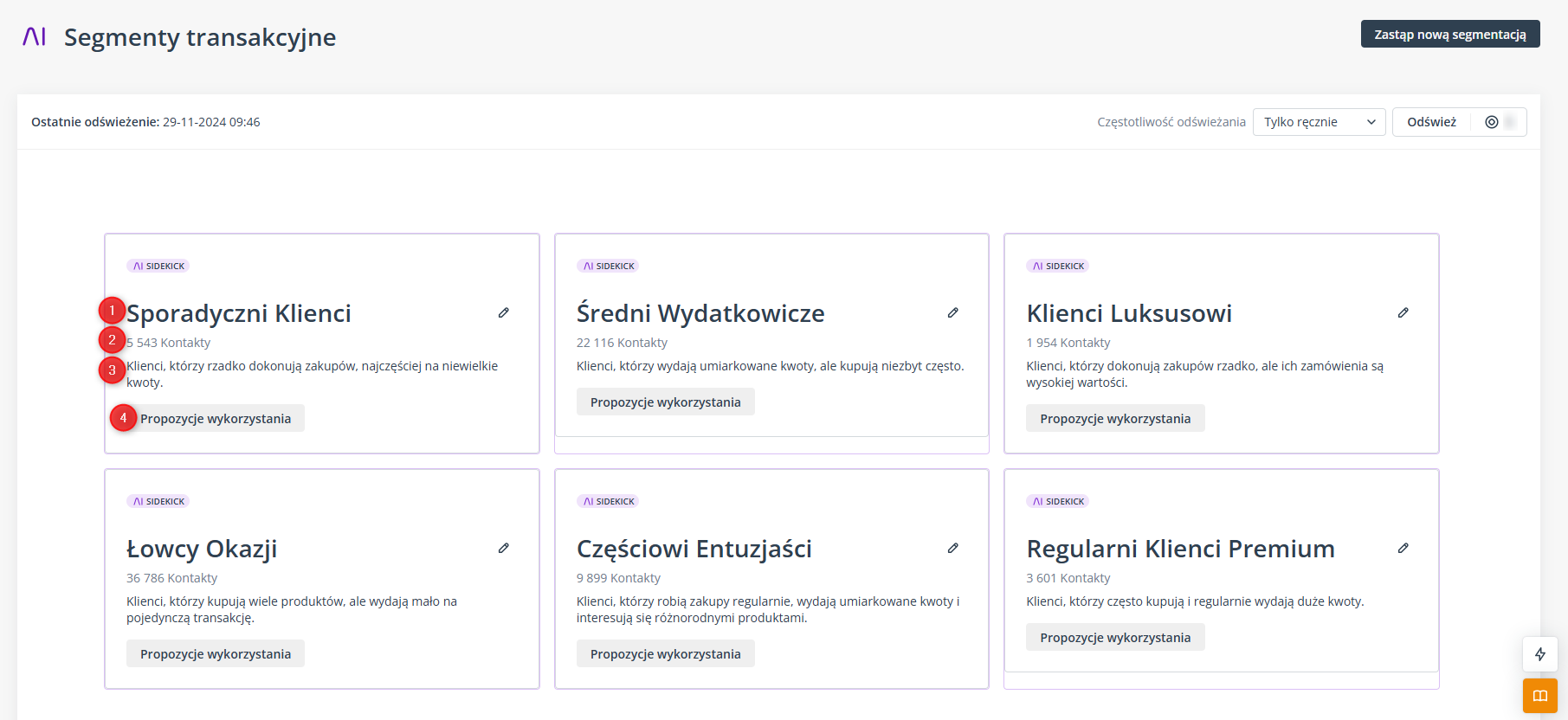Click the Częściowi Entuzjaści title
Image resolution: width=1568 pixels, height=720 pixels.
tap(694, 549)
